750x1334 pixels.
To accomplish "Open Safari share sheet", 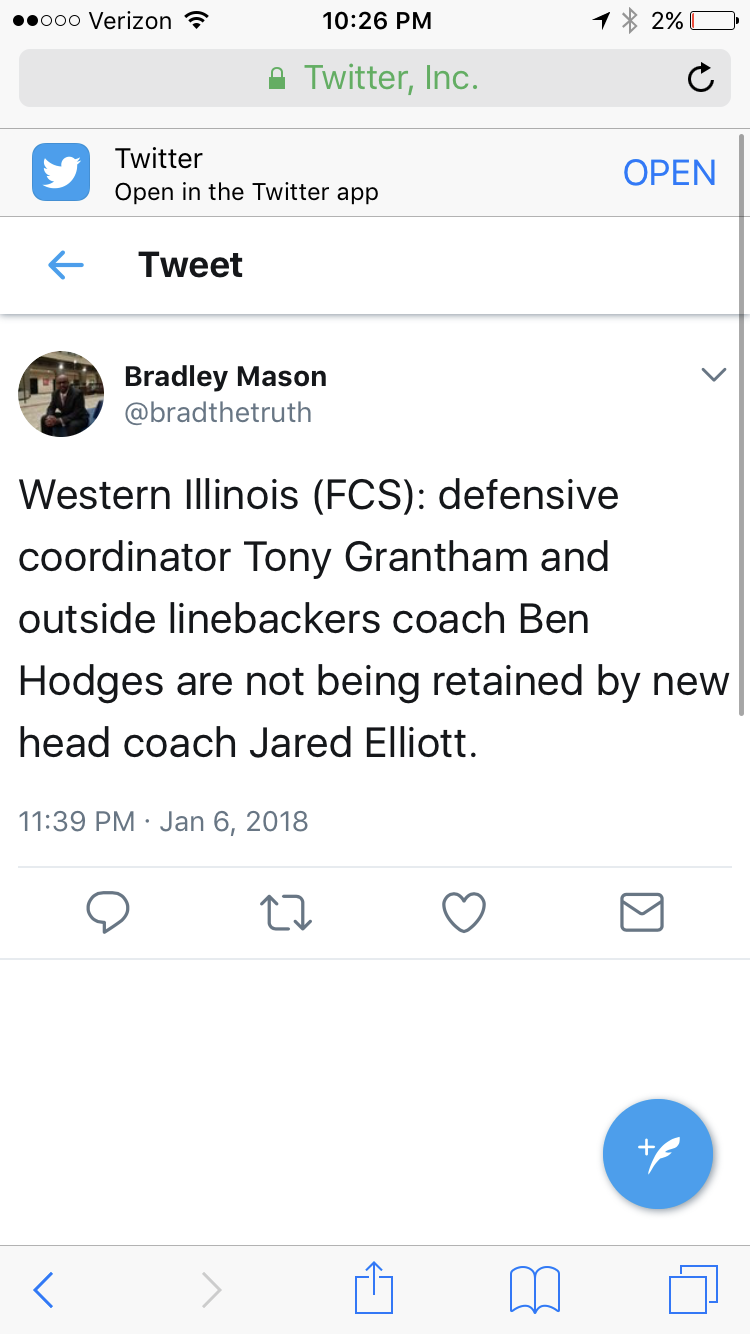I will 374,1288.
